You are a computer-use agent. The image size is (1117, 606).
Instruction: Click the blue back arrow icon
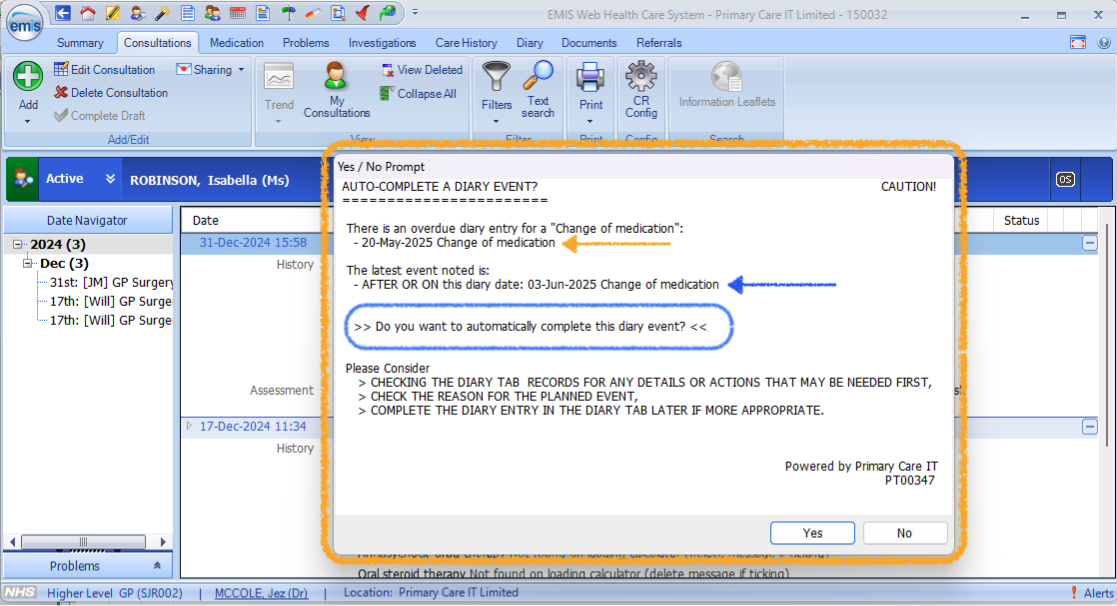click(x=63, y=13)
